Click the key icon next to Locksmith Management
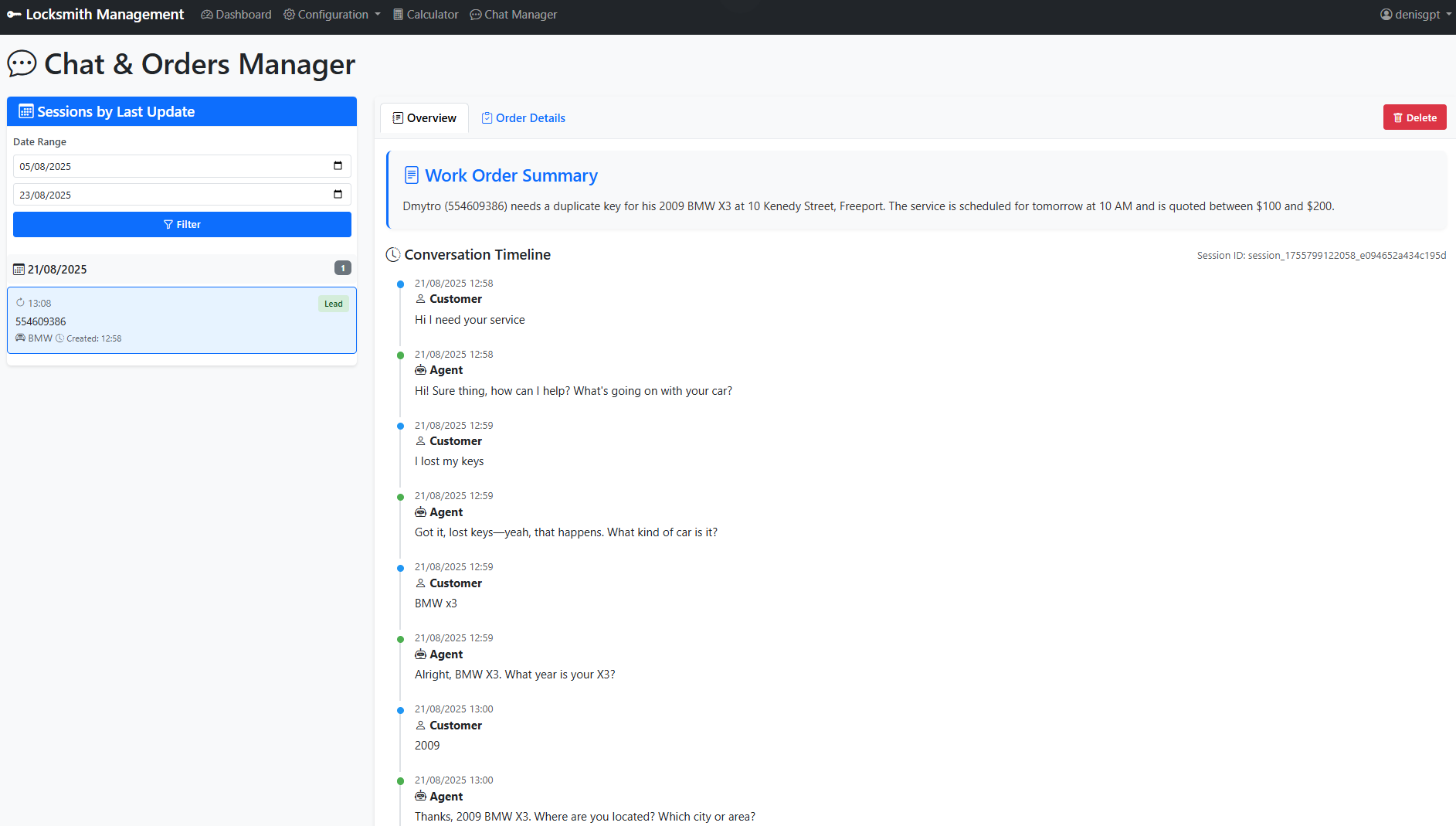 pyautogui.click(x=14, y=14)
